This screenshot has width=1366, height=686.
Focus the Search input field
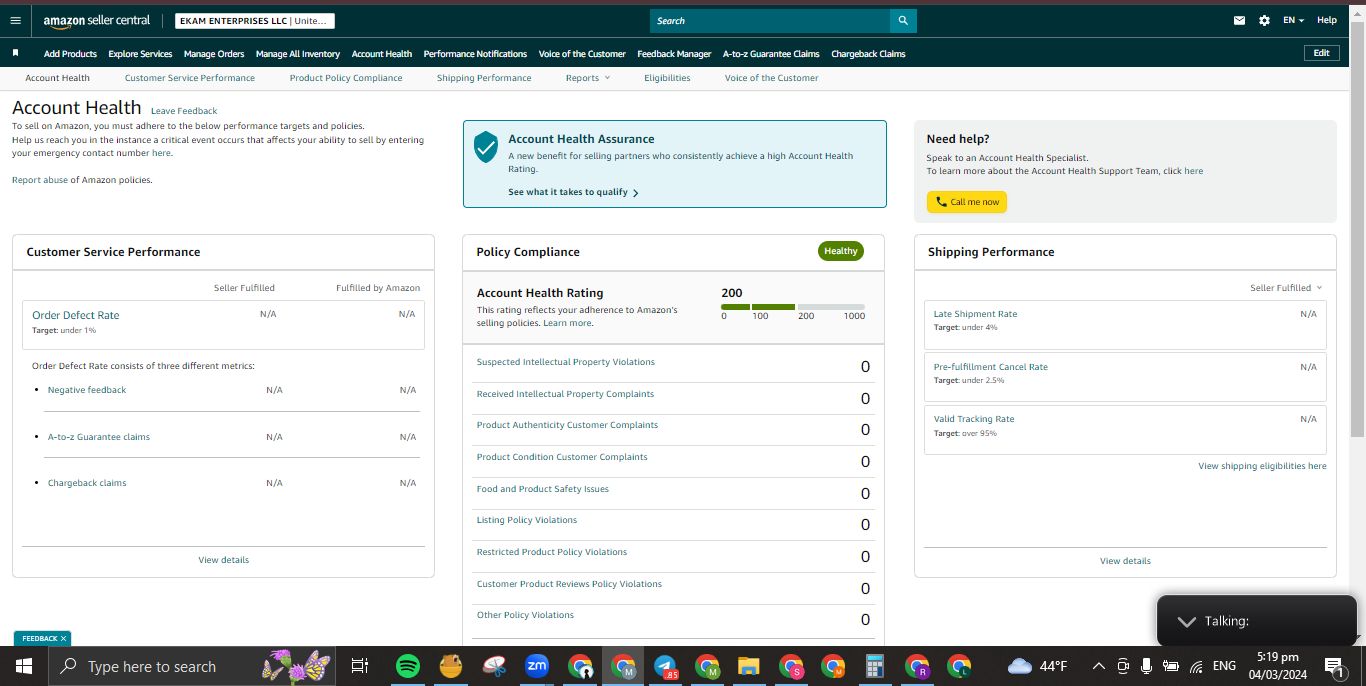770,21
